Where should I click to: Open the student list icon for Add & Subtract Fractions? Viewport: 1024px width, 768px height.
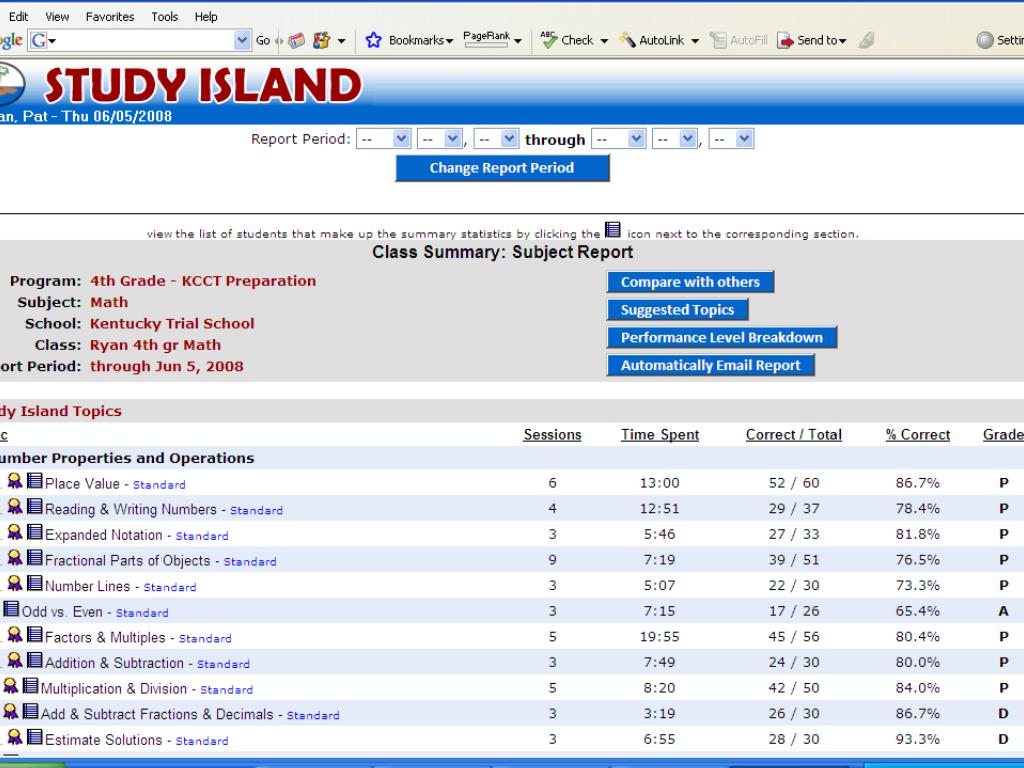point(31,712)
